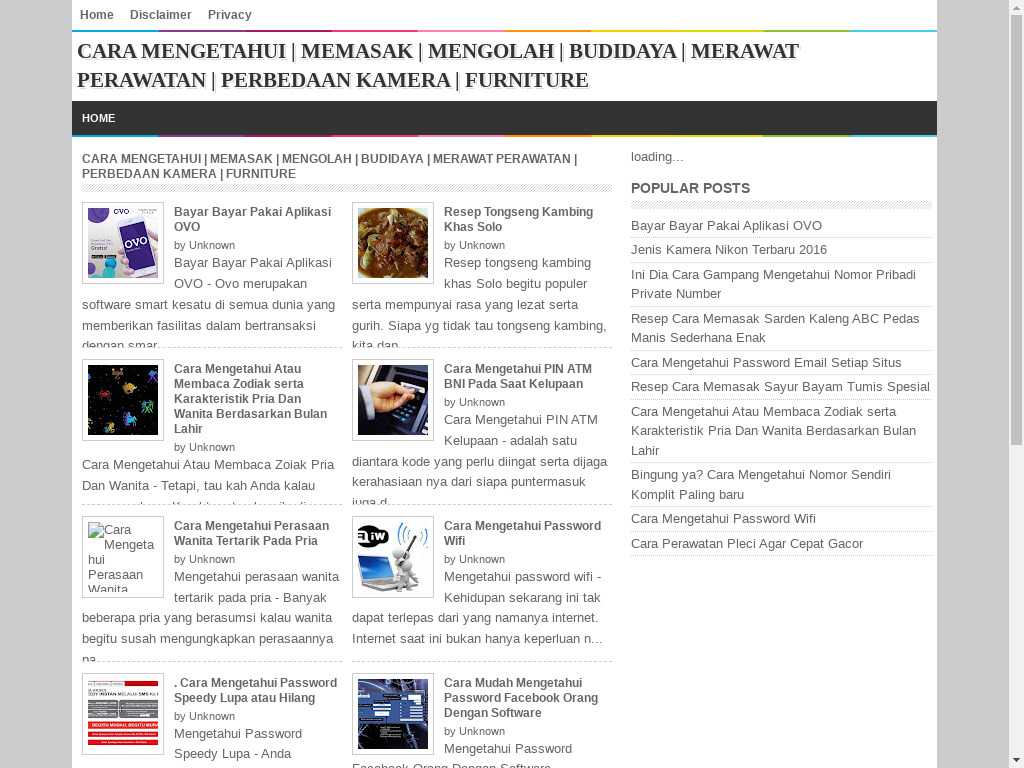Viewport: 1024px width, 768px height.
Task: Click the ATM PIN keypad thumbnail
Action: (392, 400)
